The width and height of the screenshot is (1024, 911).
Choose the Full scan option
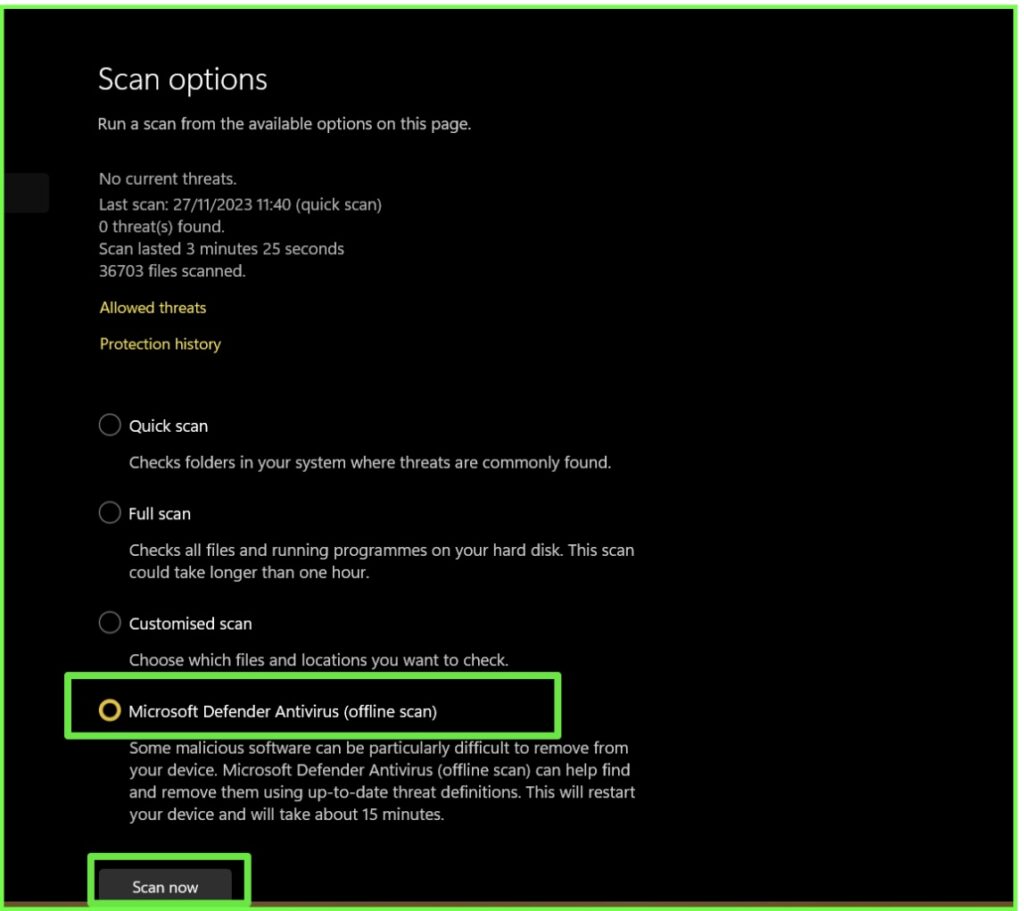tap(110, 512)
